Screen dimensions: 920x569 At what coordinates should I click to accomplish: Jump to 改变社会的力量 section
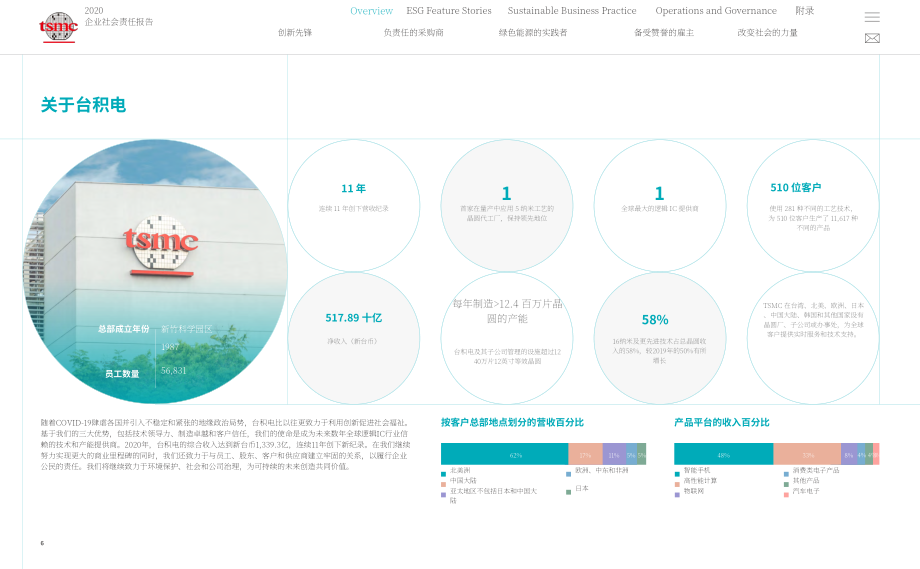767,33
